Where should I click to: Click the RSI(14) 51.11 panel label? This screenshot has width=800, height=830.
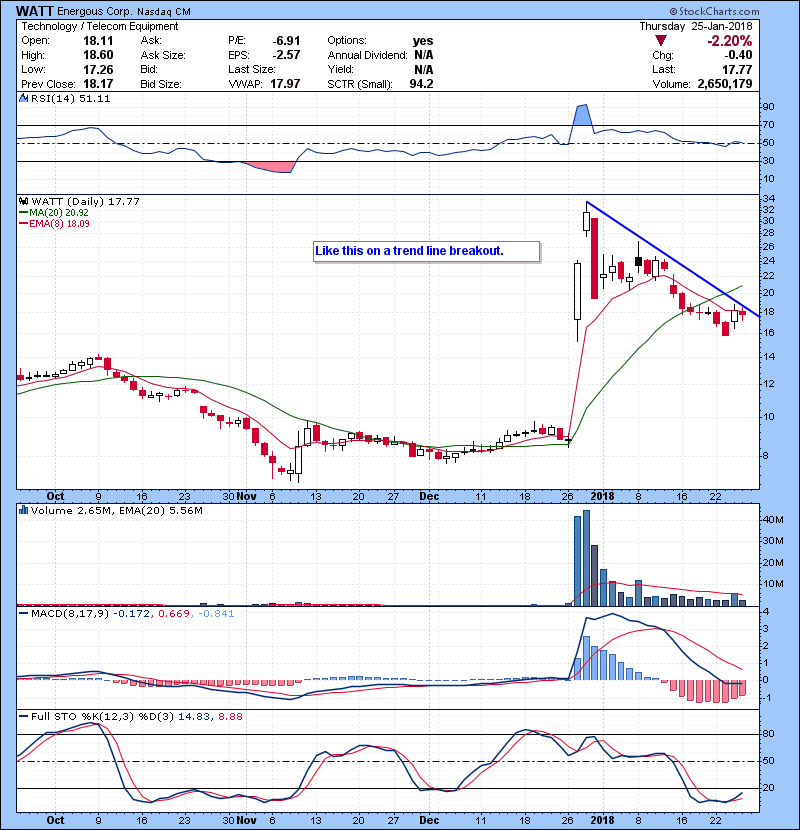point(71,98)
